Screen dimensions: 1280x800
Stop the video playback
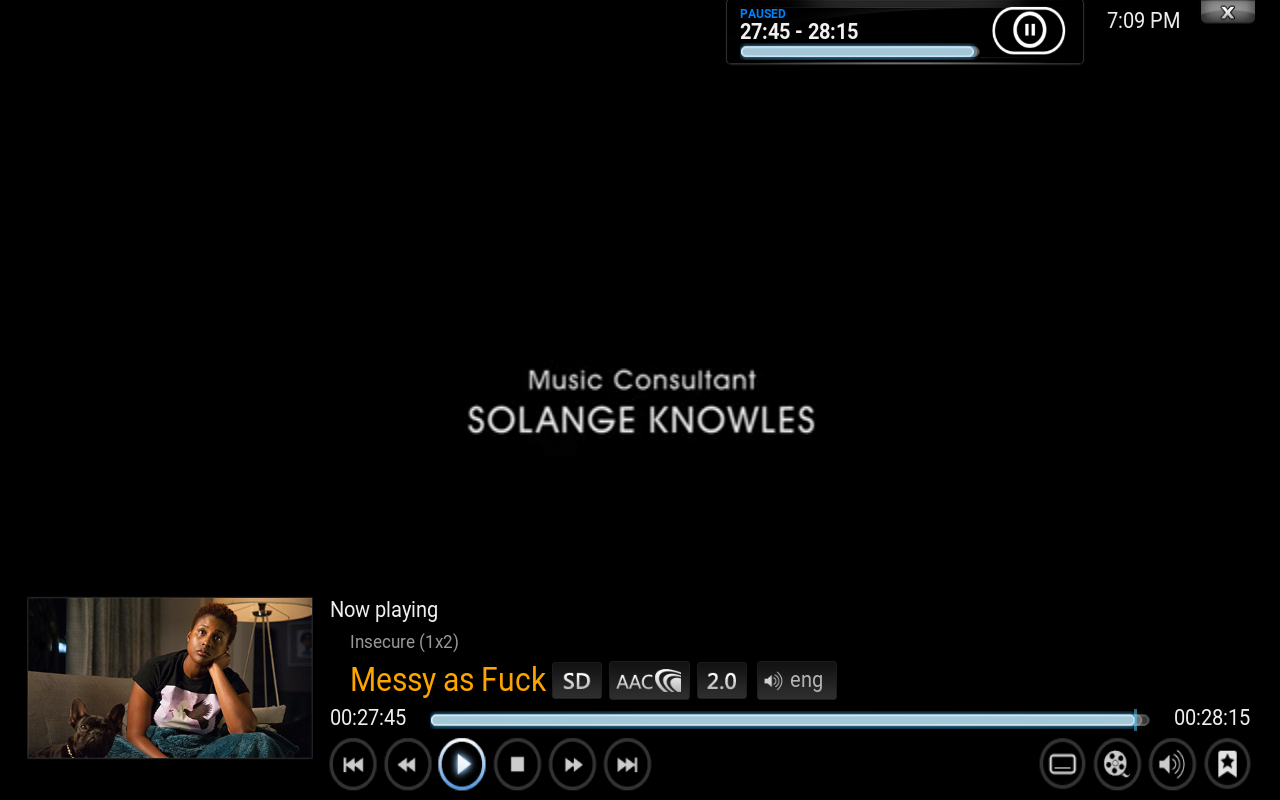pyautogui.click(x=517, y=765)
